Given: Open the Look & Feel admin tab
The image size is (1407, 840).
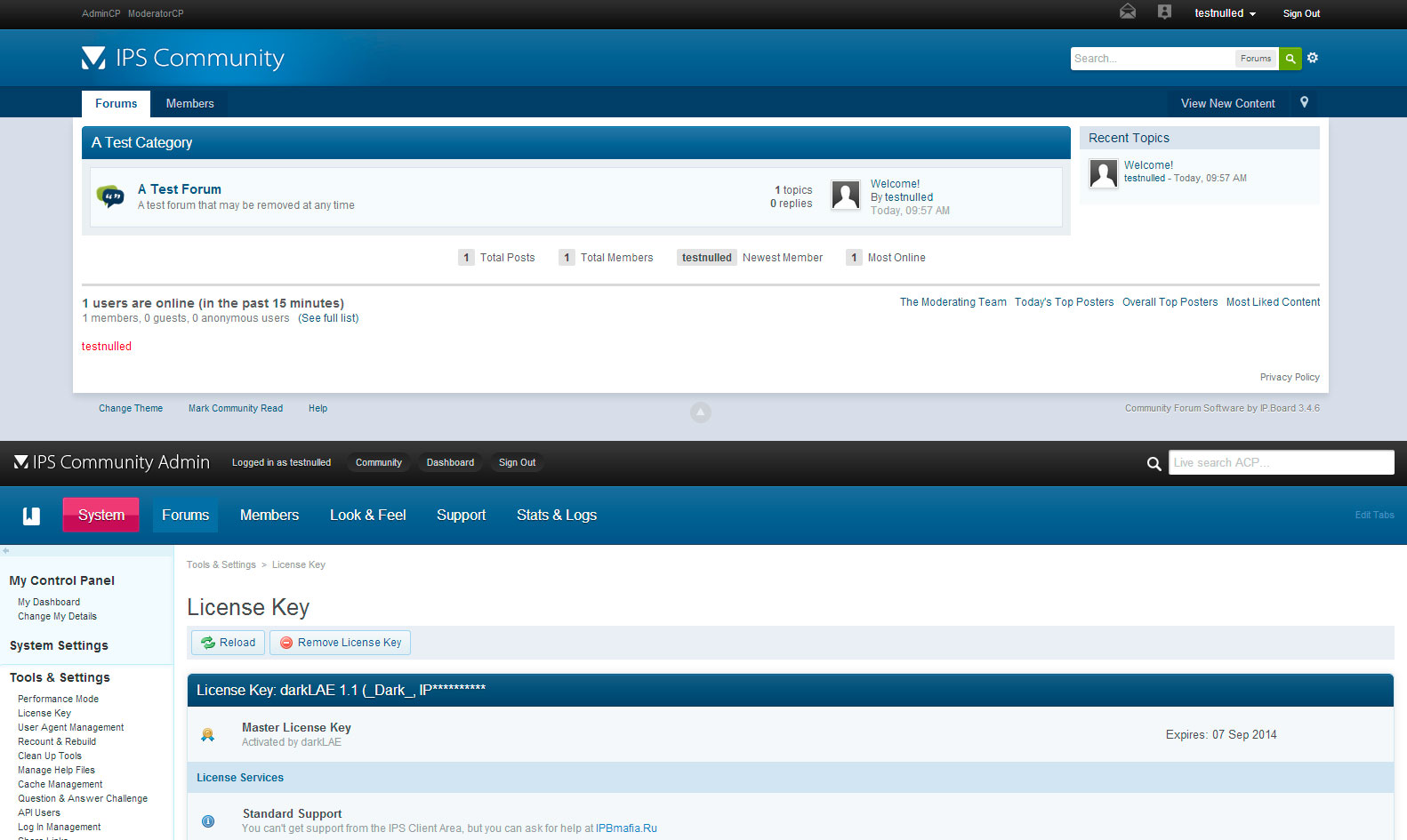Looking at the screenshot, I should pos(367,516).
